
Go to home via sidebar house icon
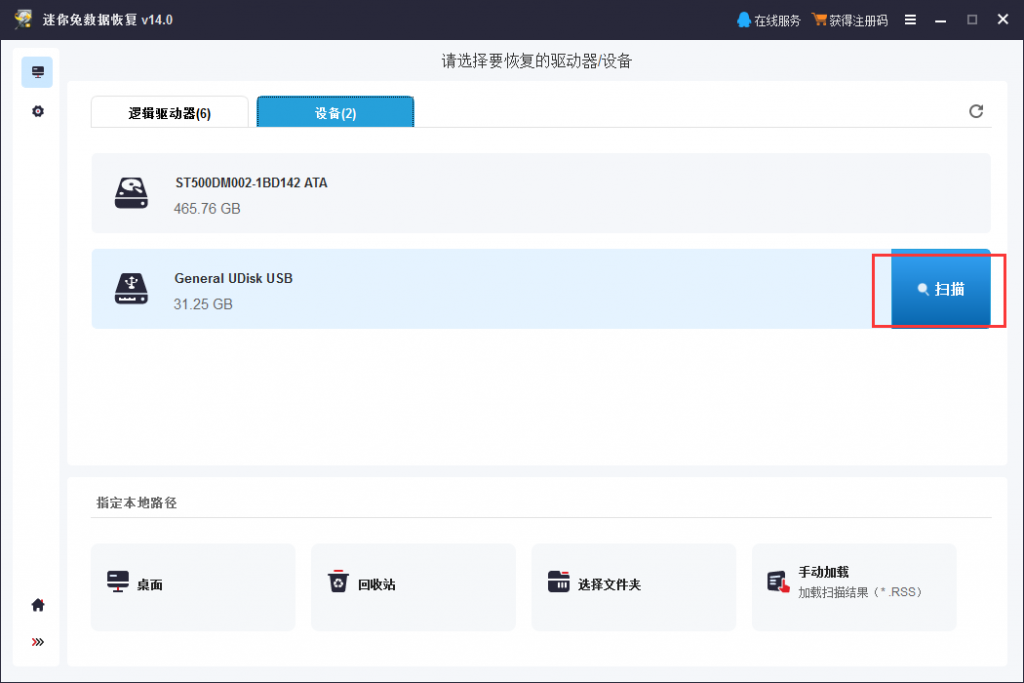click(x=38, y=605)
